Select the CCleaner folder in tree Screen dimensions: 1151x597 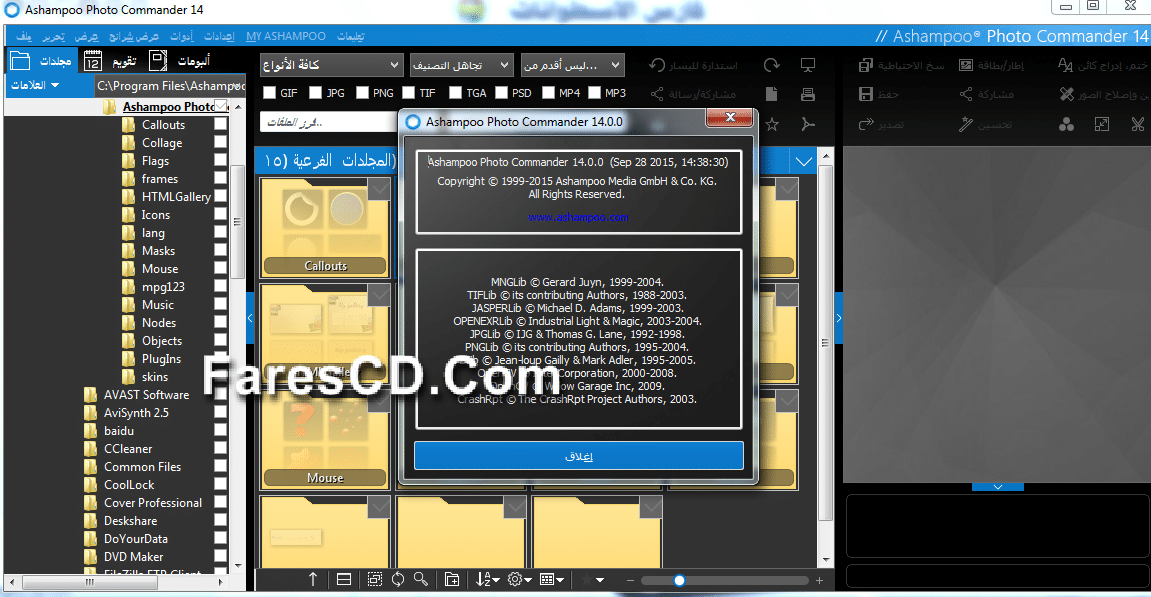[128, 449]
